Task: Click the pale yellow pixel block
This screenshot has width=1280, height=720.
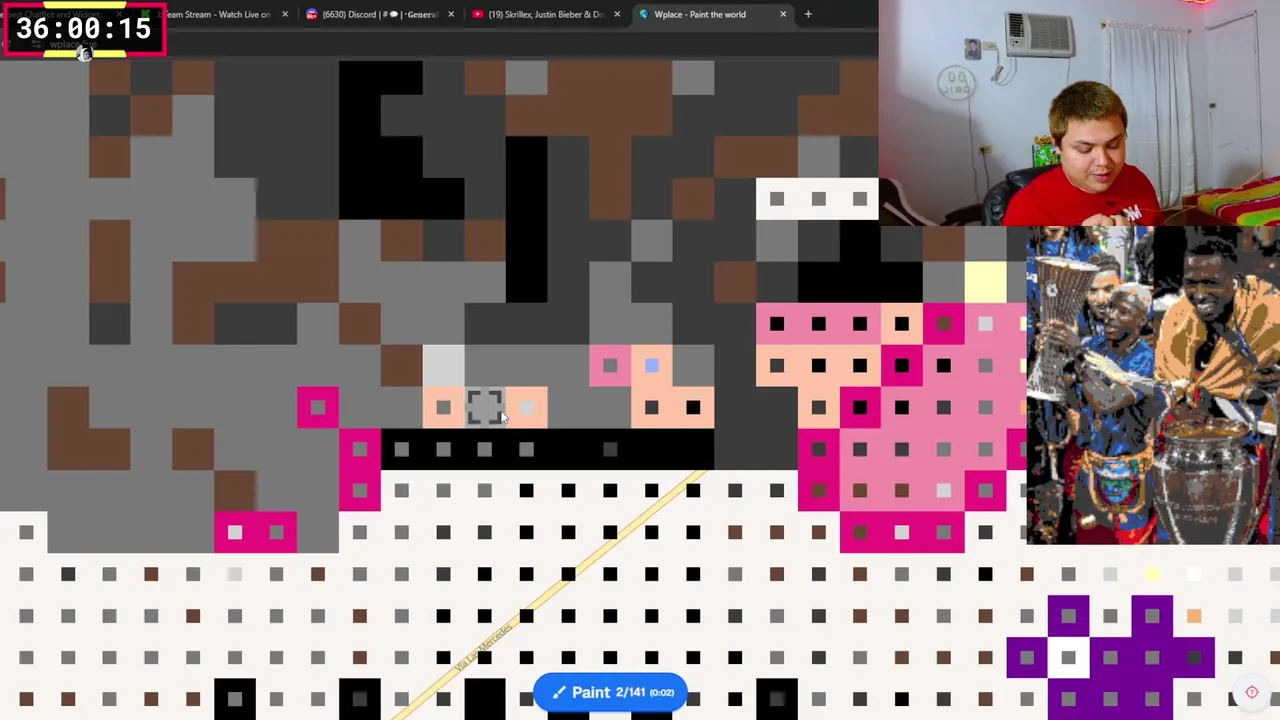Action: click(985, 282)
